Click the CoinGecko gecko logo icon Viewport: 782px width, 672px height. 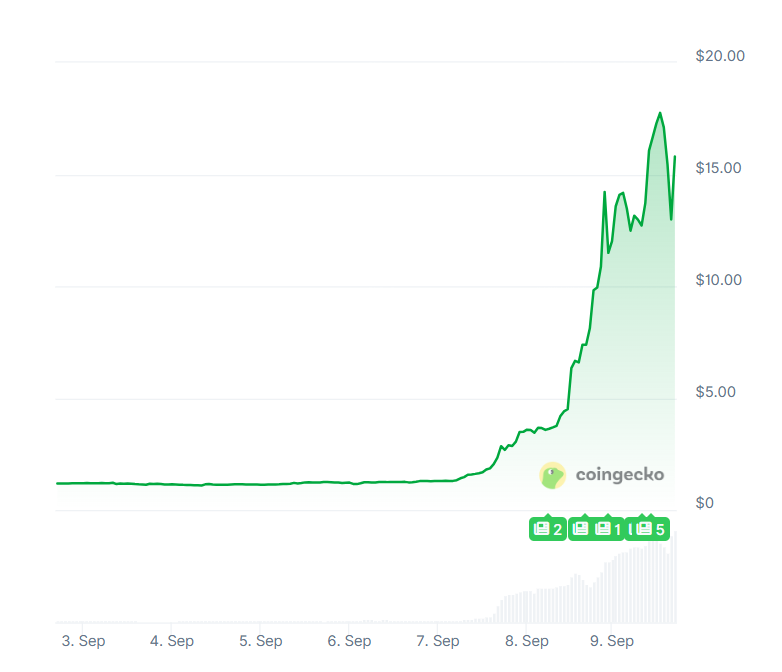tap(553, 475)
